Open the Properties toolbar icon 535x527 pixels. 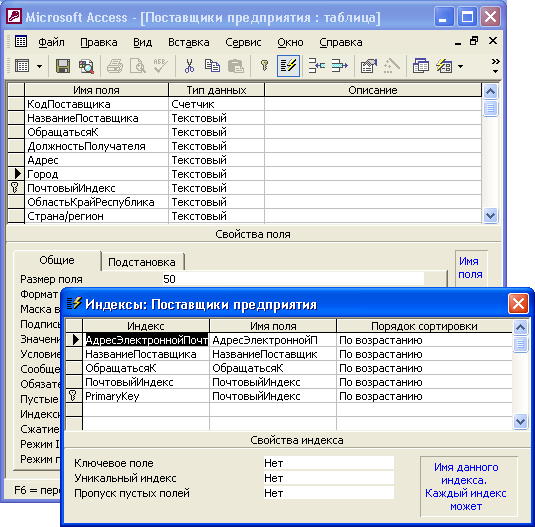point(369,66)
